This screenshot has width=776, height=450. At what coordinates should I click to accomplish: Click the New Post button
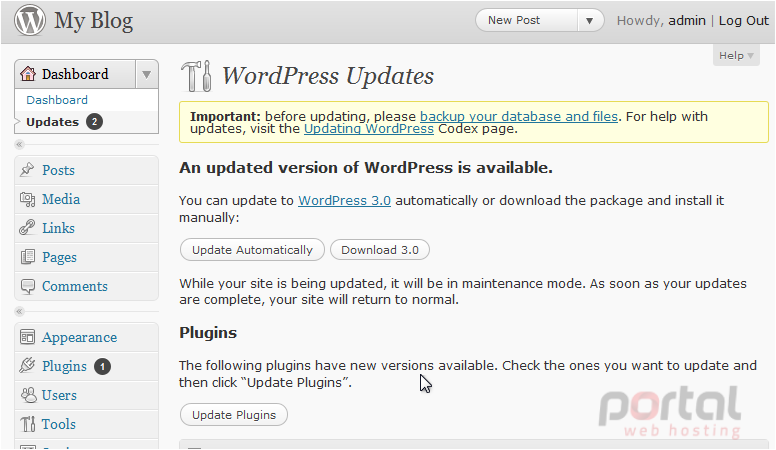point(527,20)
